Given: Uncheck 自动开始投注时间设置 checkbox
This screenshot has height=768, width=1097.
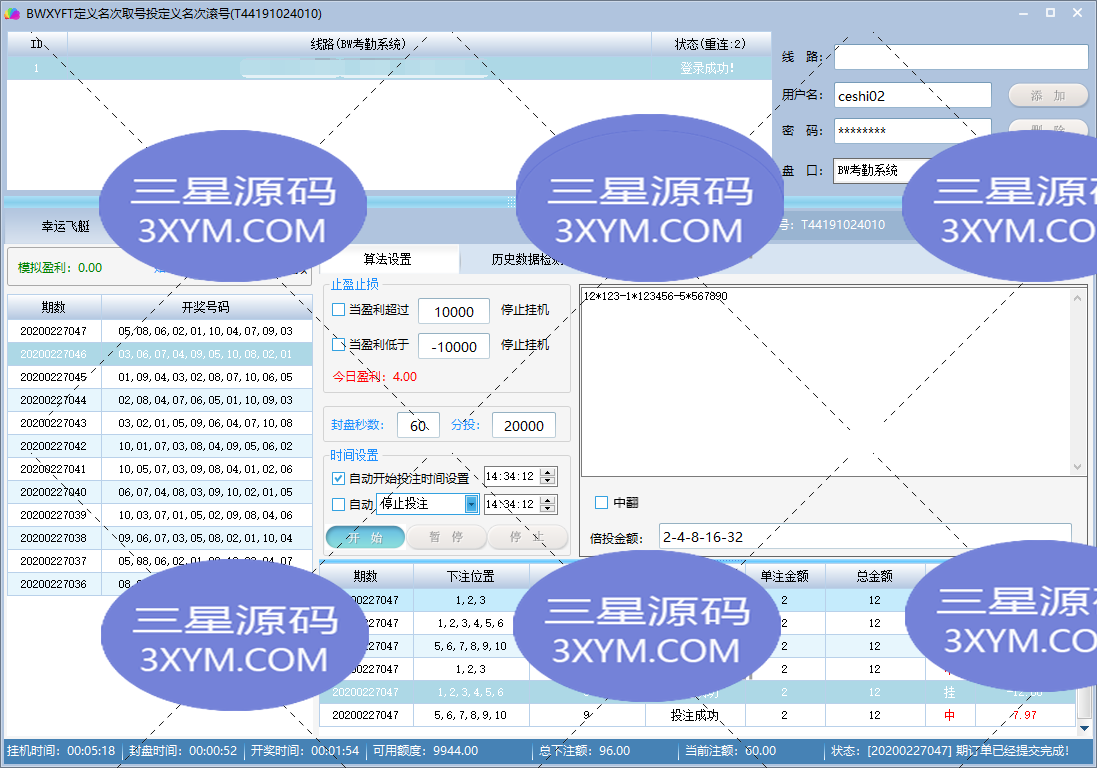Looking at the screenshot, I should 339,478.
